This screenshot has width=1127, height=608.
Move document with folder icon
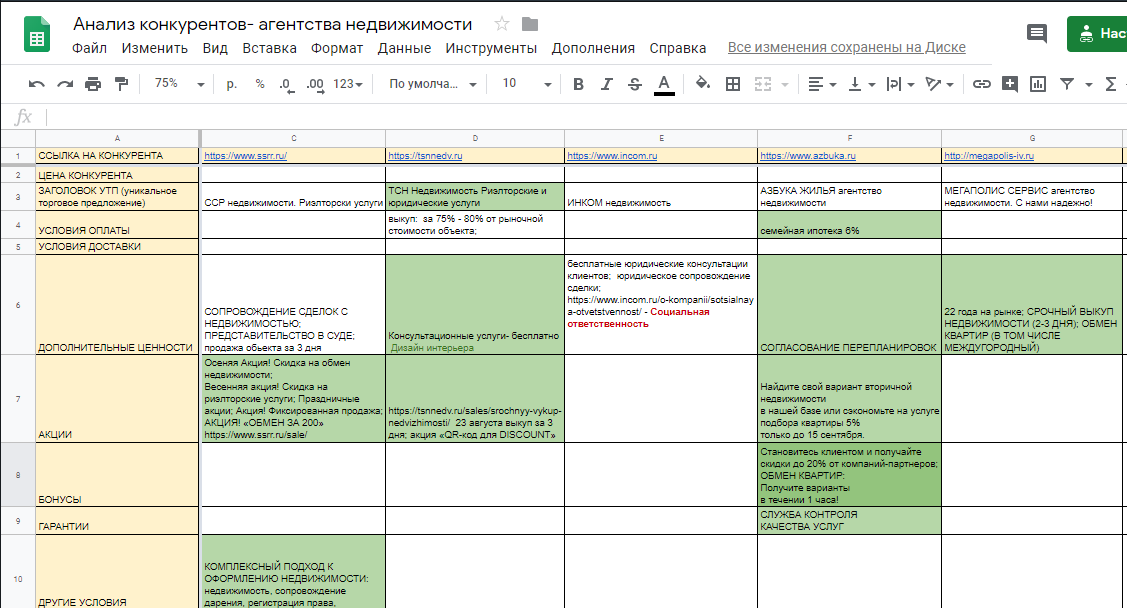pyautogui.click(x=530, y=24)
